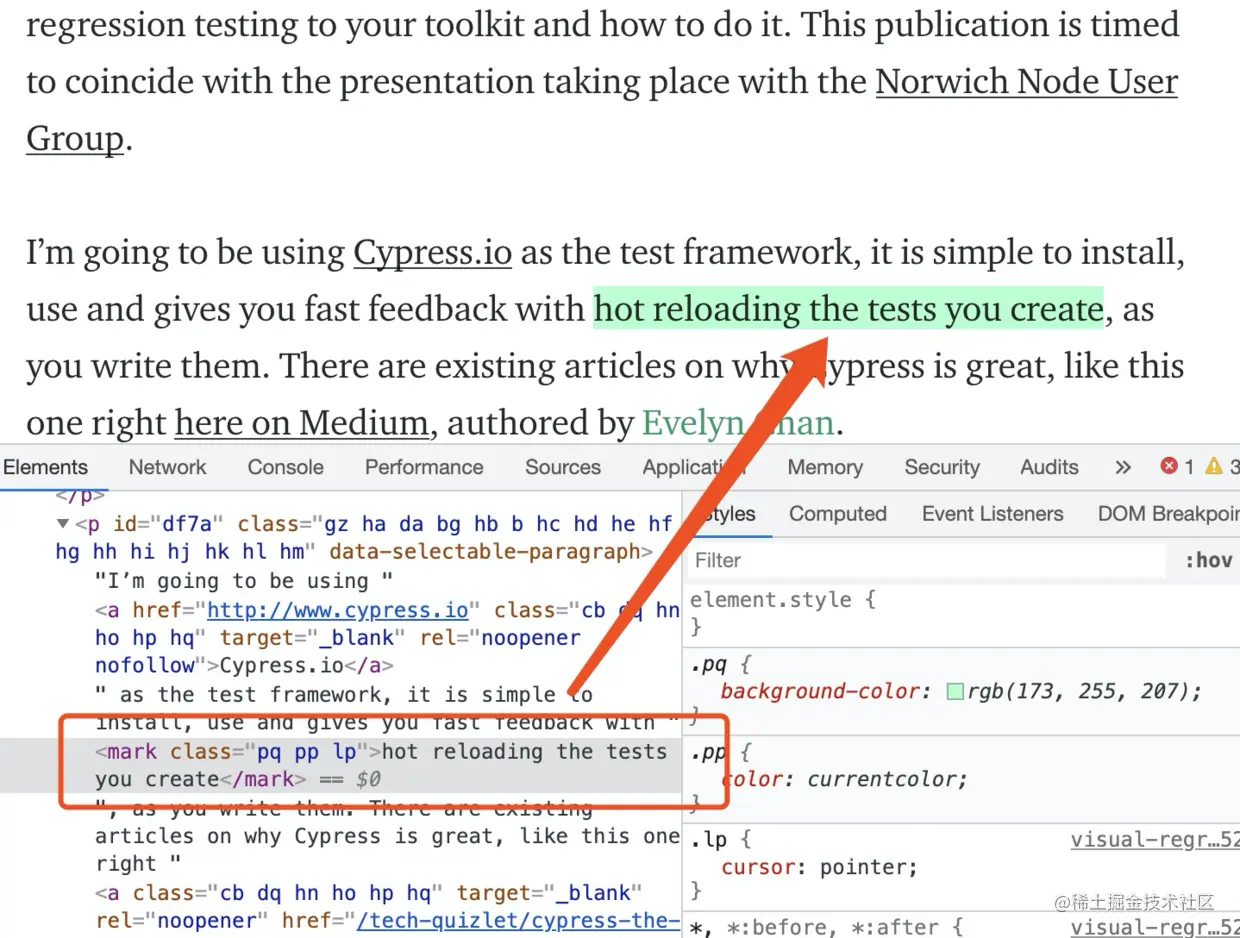1240x938 pixels.
Task: Click the background-color property name
Action: coord(819,691)
